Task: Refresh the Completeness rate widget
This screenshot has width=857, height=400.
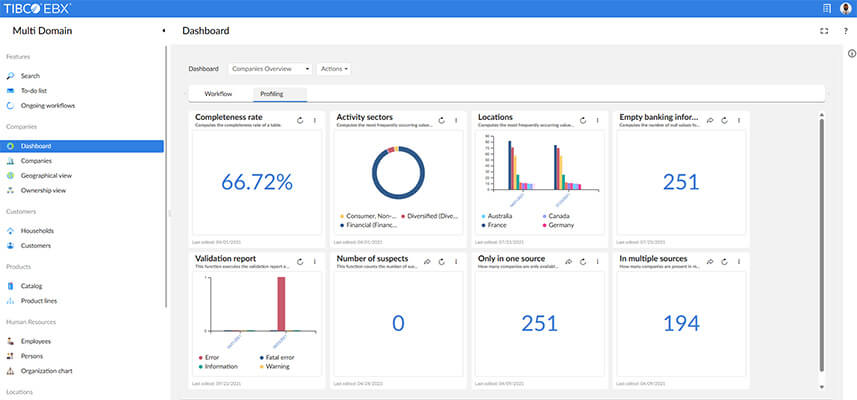Action: pos(300,120)
